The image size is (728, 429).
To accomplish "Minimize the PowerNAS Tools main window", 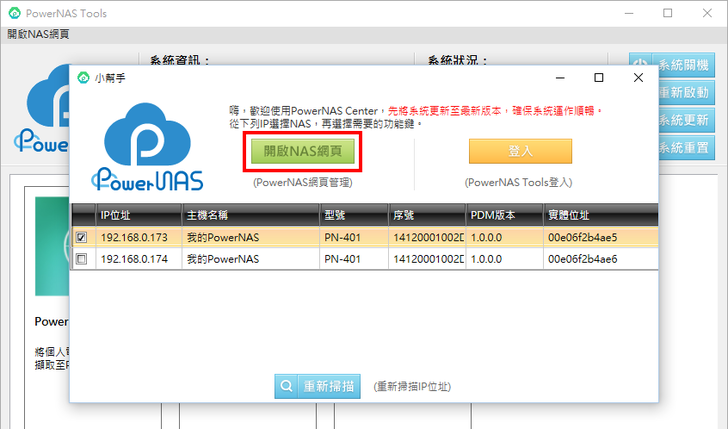I will pyautogui.click(x=629, y=13).
